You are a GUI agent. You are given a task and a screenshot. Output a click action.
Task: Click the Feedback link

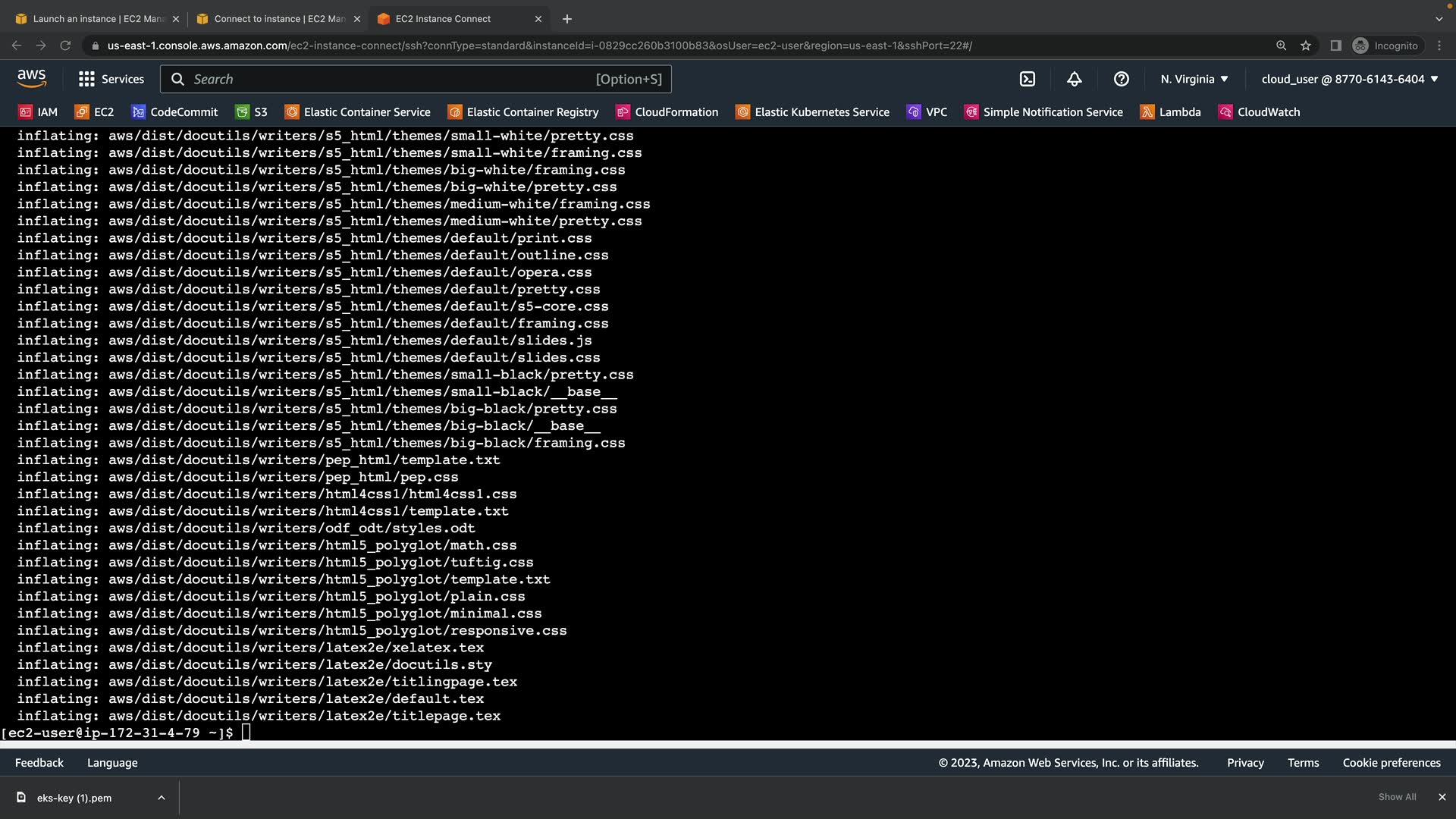tap(39, 763)
